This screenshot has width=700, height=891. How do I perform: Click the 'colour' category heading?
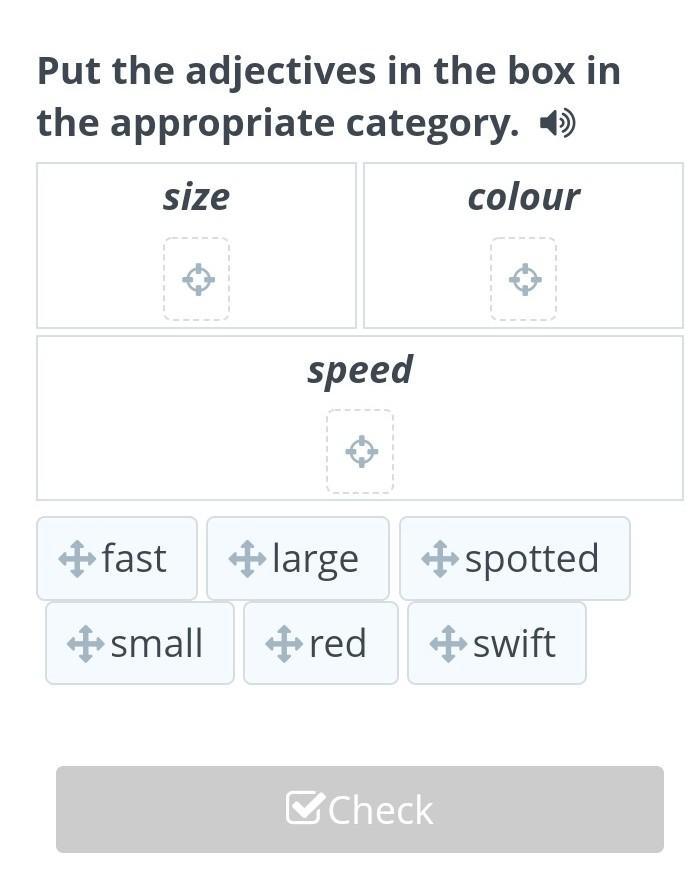tap(524, 197)
